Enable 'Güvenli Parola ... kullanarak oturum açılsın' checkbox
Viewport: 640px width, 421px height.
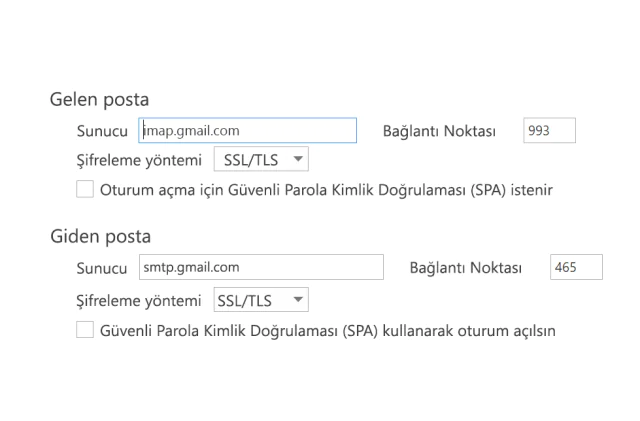coord(85,330)
